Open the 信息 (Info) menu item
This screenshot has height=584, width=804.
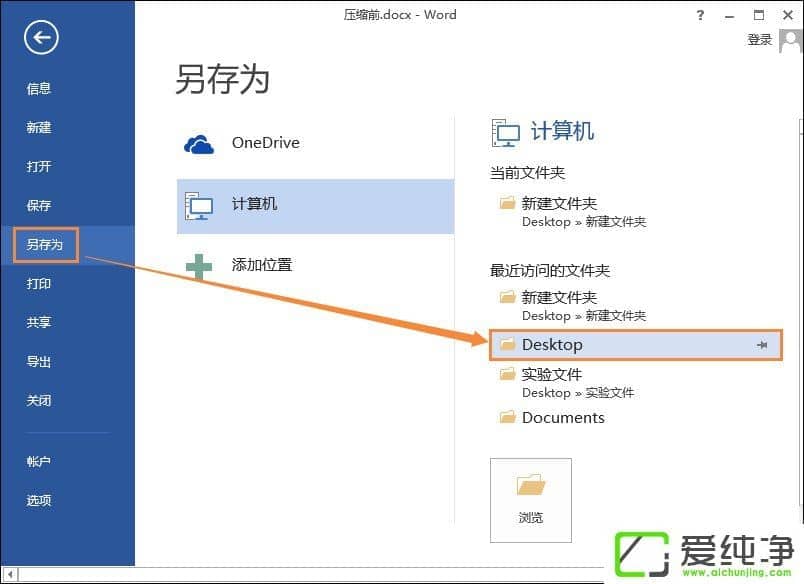[39, 89]
